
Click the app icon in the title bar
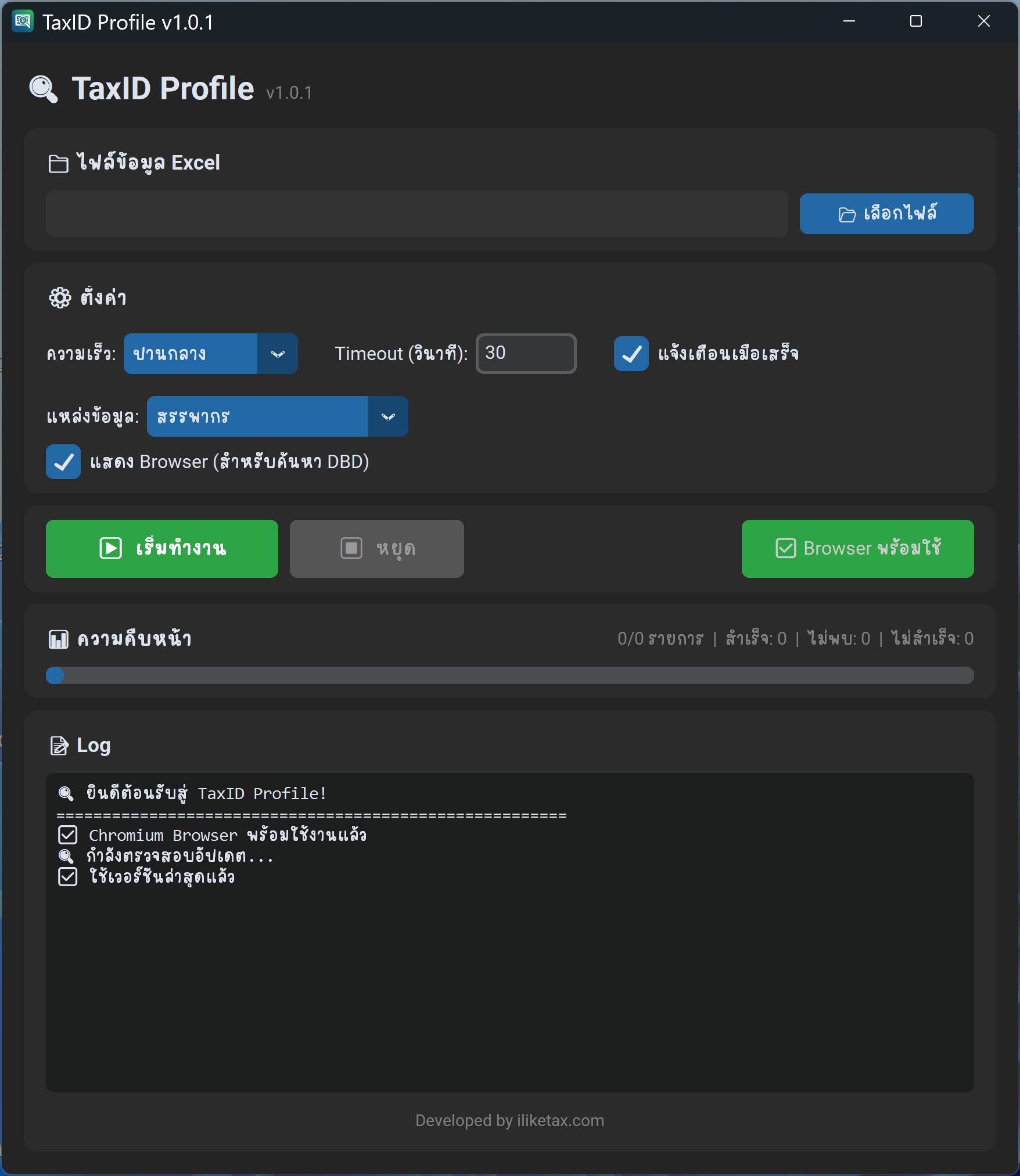pyautogui.click(x=23, y=21)
